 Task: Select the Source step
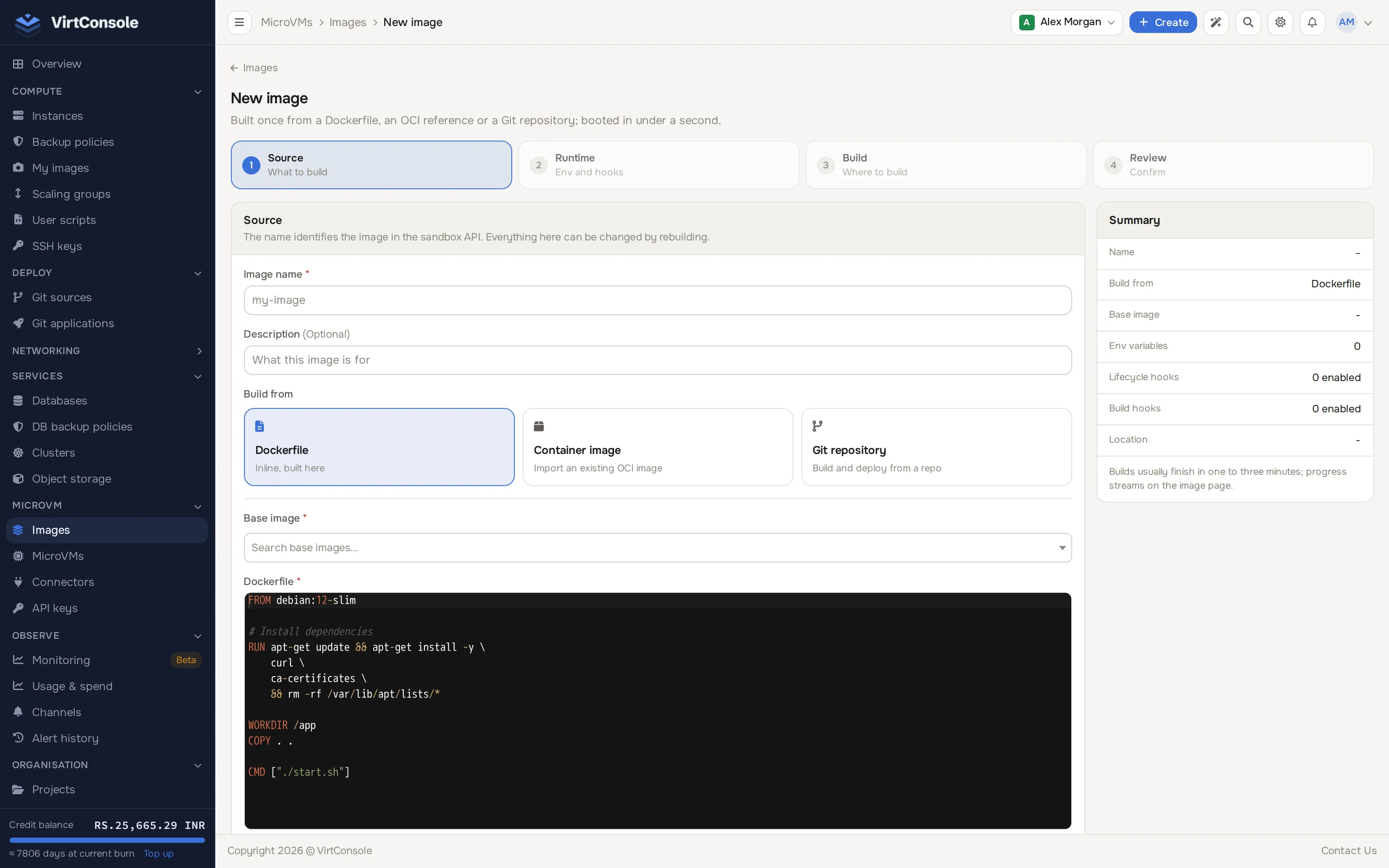point(372,165)
